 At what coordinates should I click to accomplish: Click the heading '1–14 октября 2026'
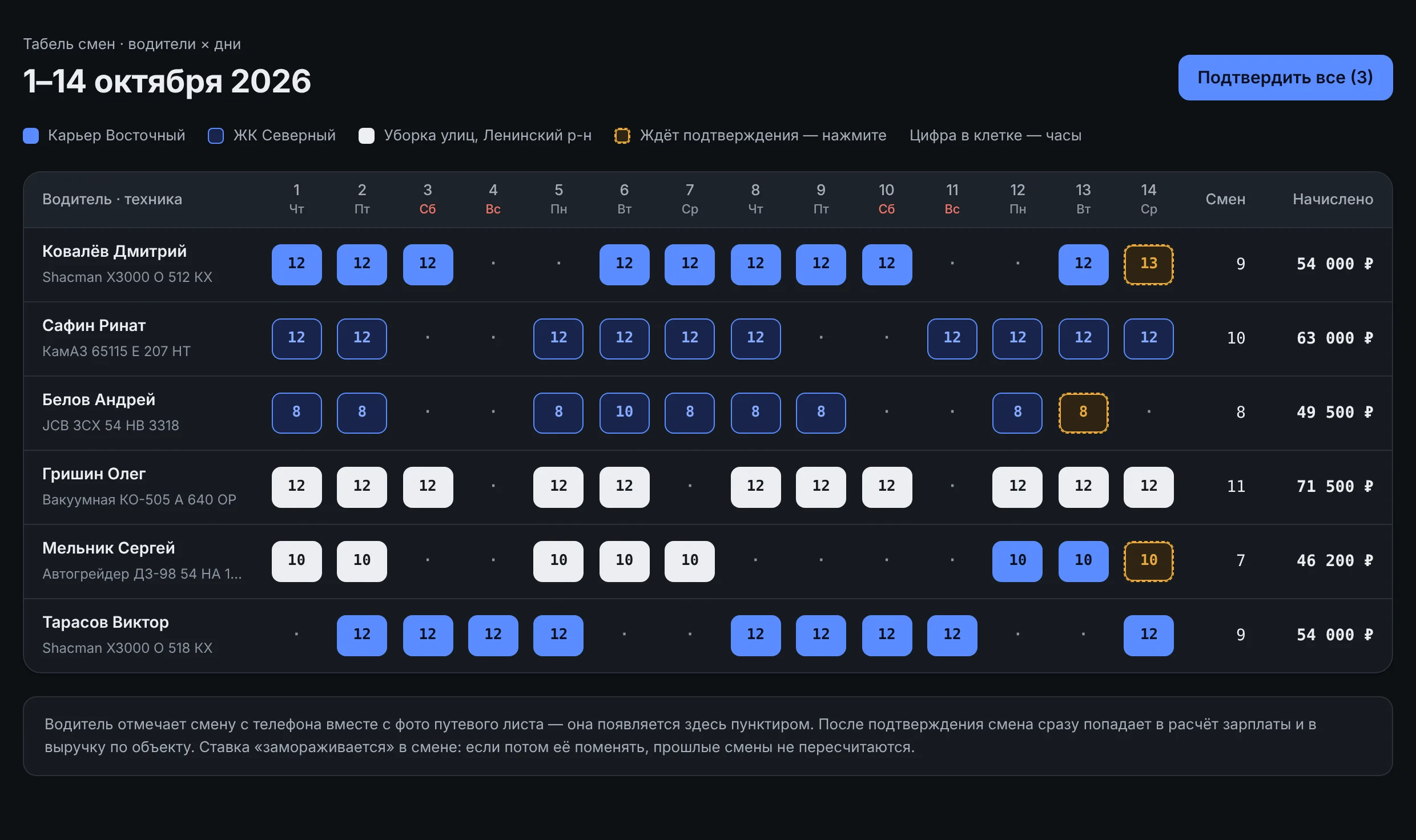pos(167,81)
